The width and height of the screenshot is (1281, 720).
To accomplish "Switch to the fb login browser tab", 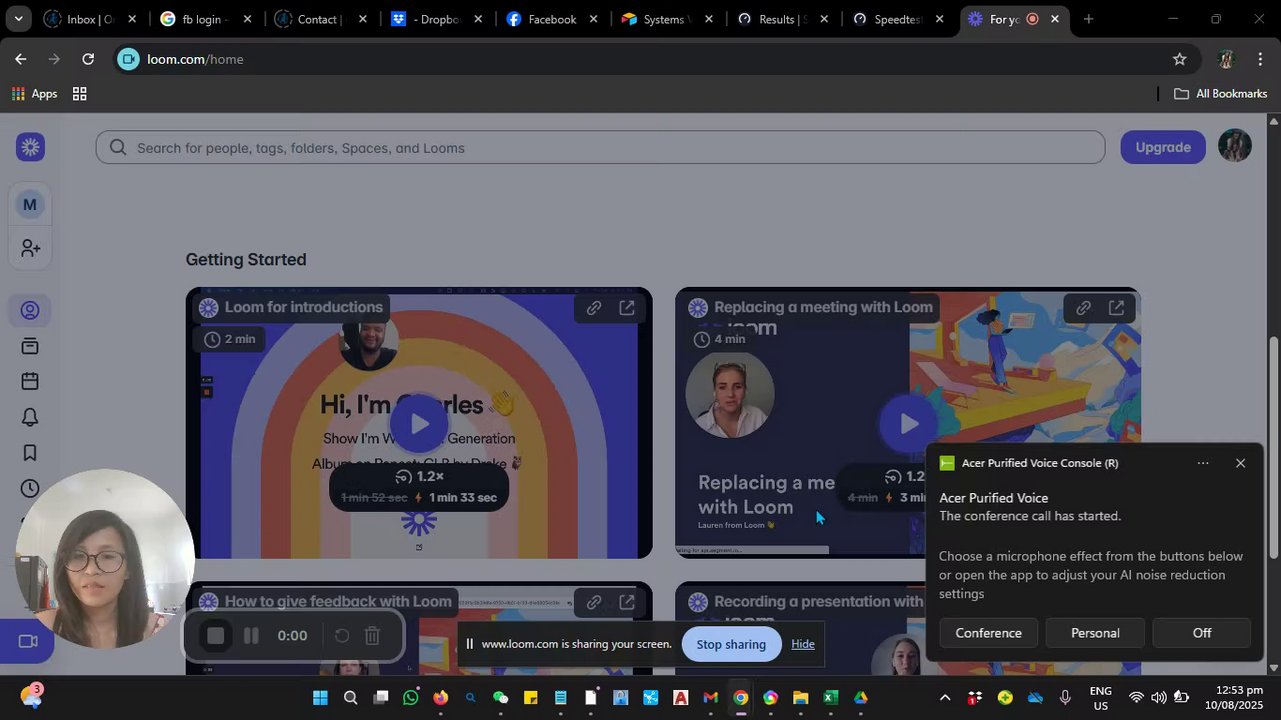I will click(x=205, y=19).
